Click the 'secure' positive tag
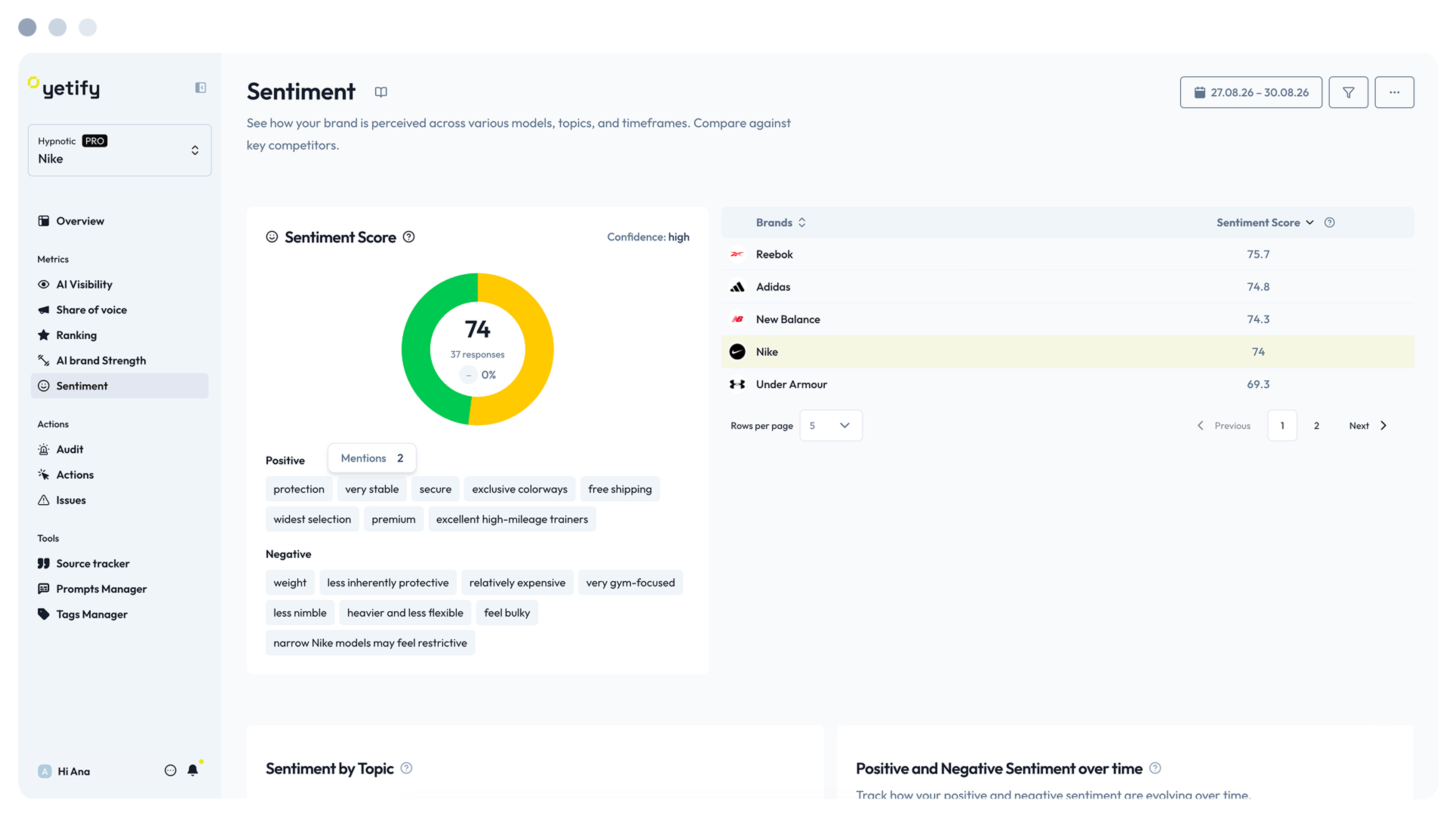1456x818 pixels. [435, 489]
